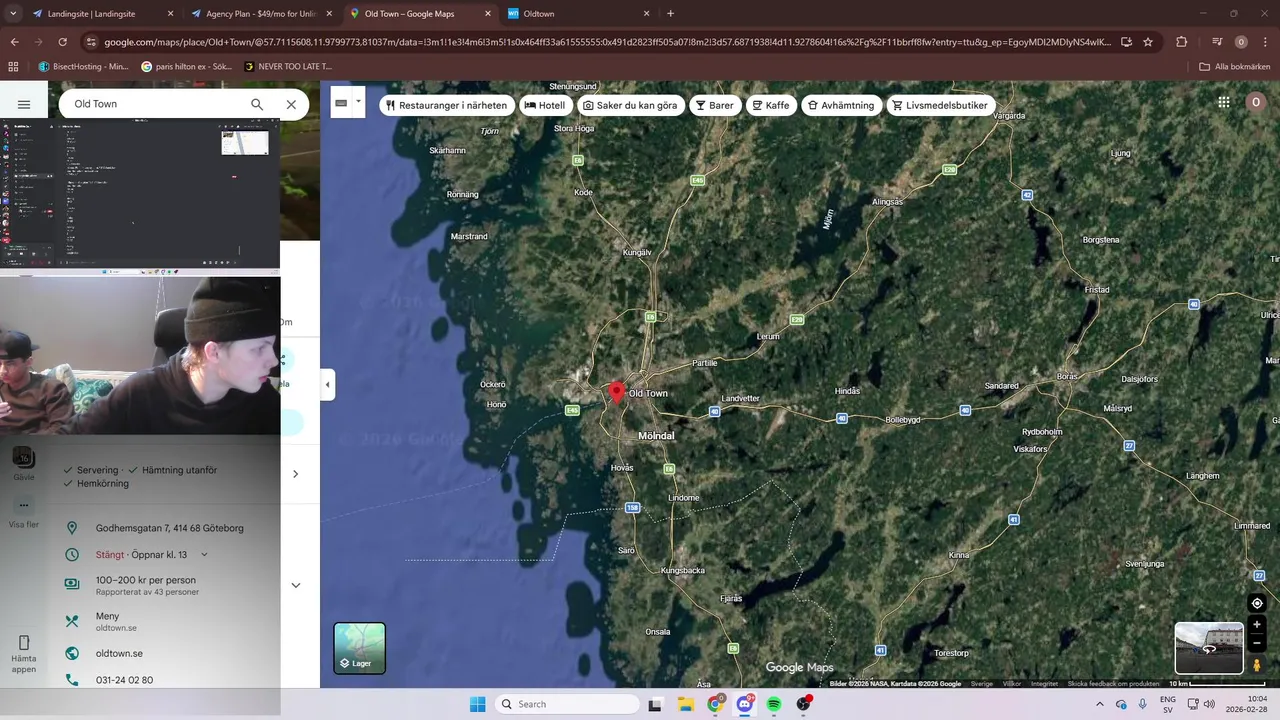Open the keyboard input tools dropdown
Screen dimensions: 1280x720
[x=358, y=102]
